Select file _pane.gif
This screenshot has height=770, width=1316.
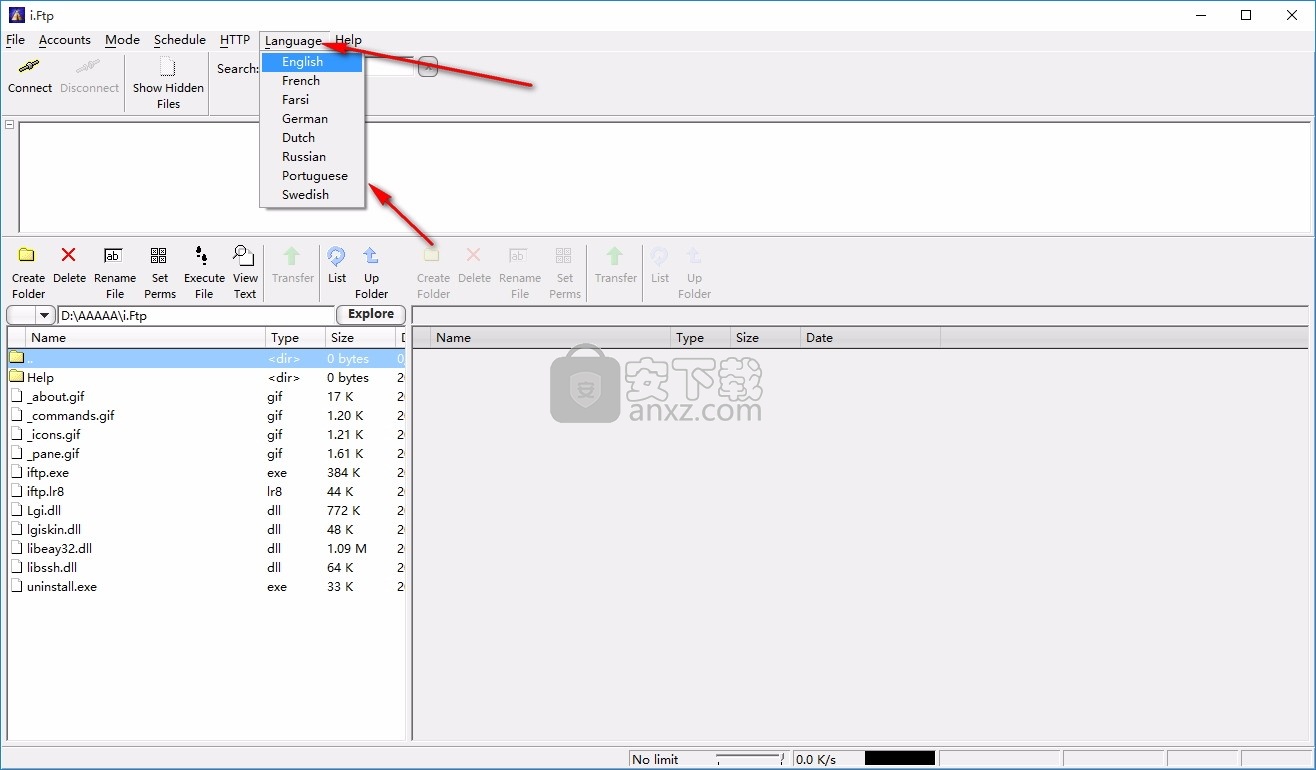click(x=206, y=454)
